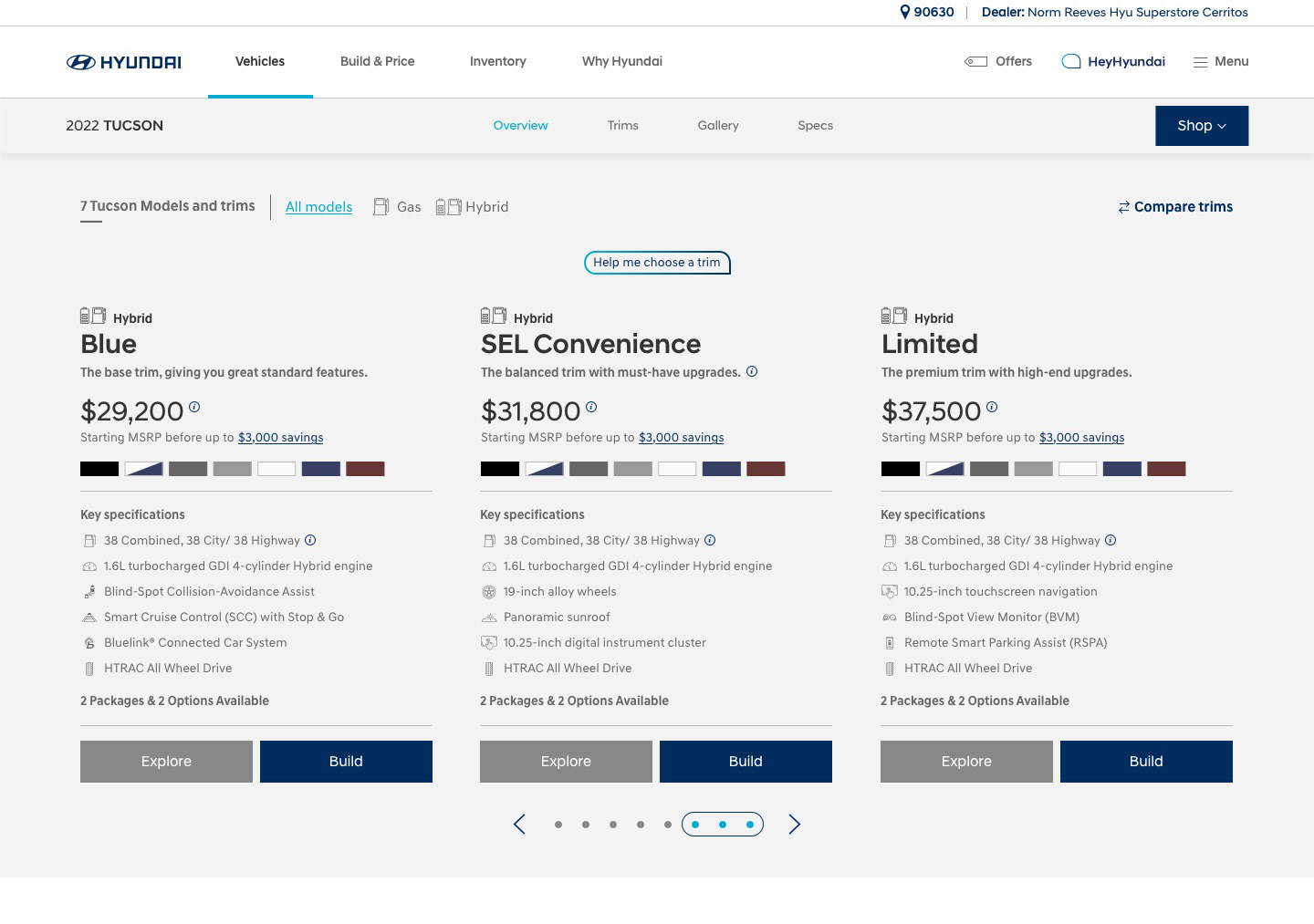Switch to Trims tab

(623, 126)
